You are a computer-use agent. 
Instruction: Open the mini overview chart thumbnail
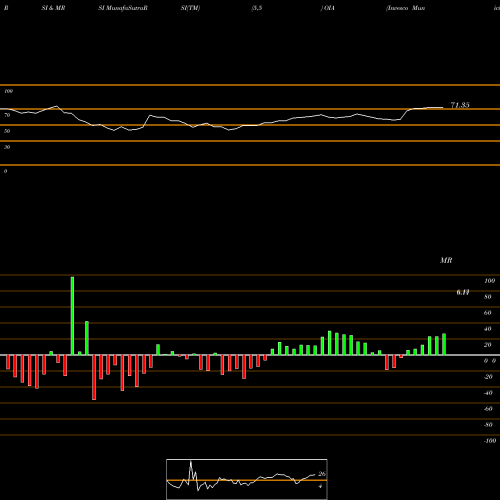pyautogui.click(x=247, y=479)
